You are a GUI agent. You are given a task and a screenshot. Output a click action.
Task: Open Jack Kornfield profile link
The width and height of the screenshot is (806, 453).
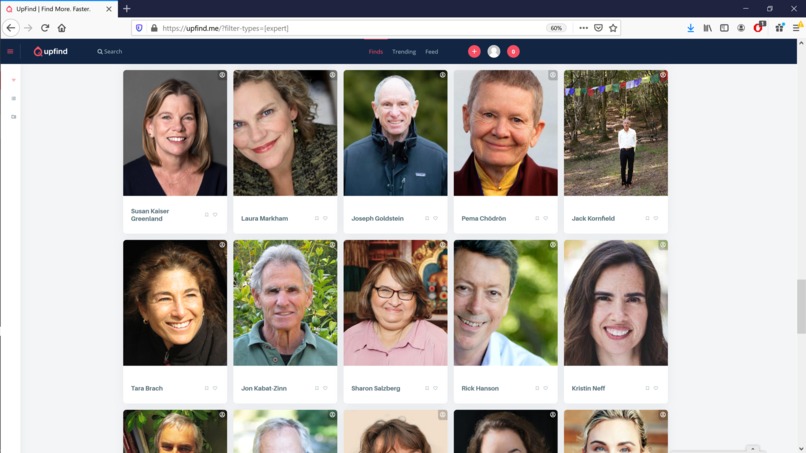[x=593, y=218]
